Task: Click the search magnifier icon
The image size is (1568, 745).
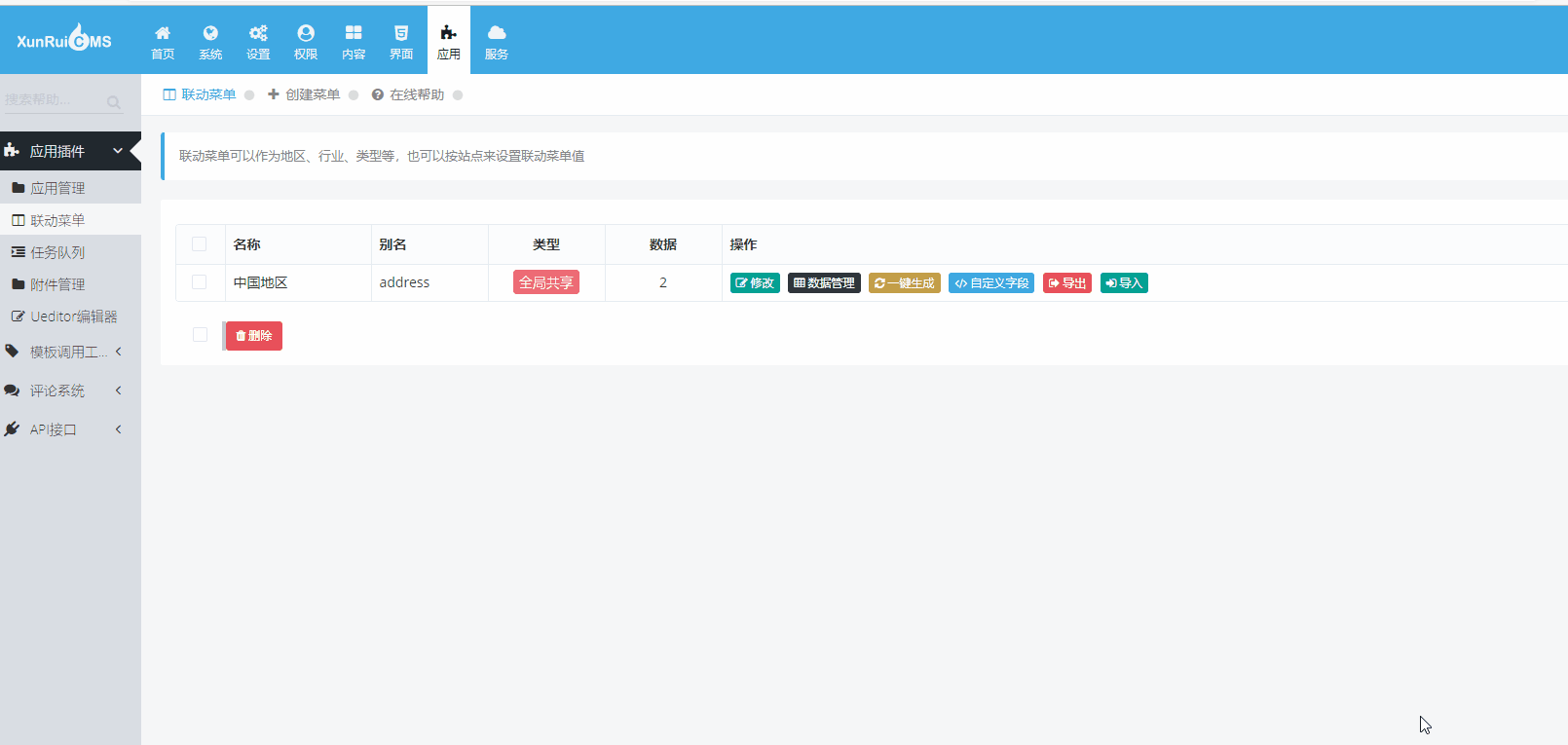Action: point(114,102)
